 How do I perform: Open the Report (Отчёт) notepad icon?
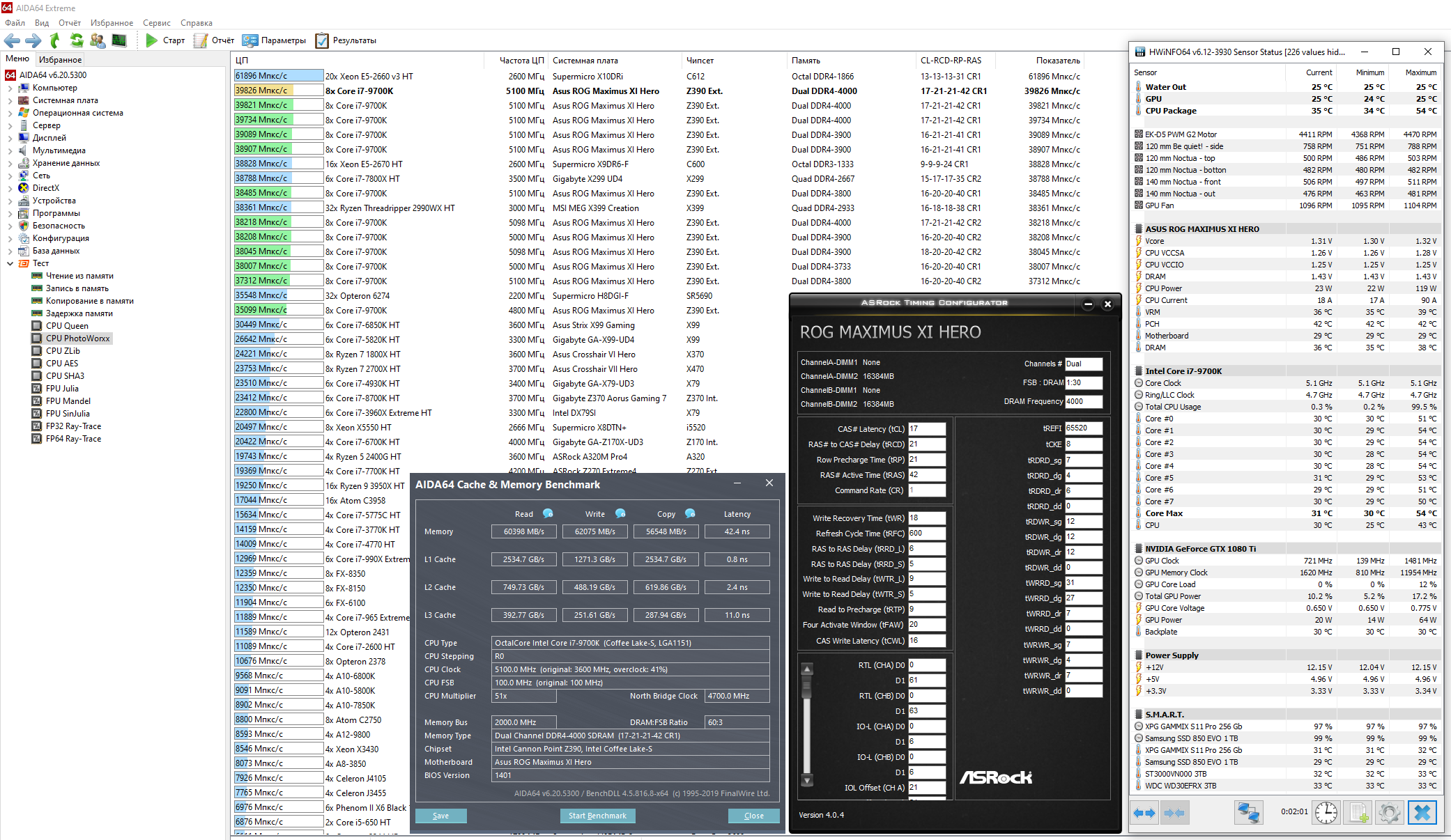pyautogui.click(x=201, y=40)
